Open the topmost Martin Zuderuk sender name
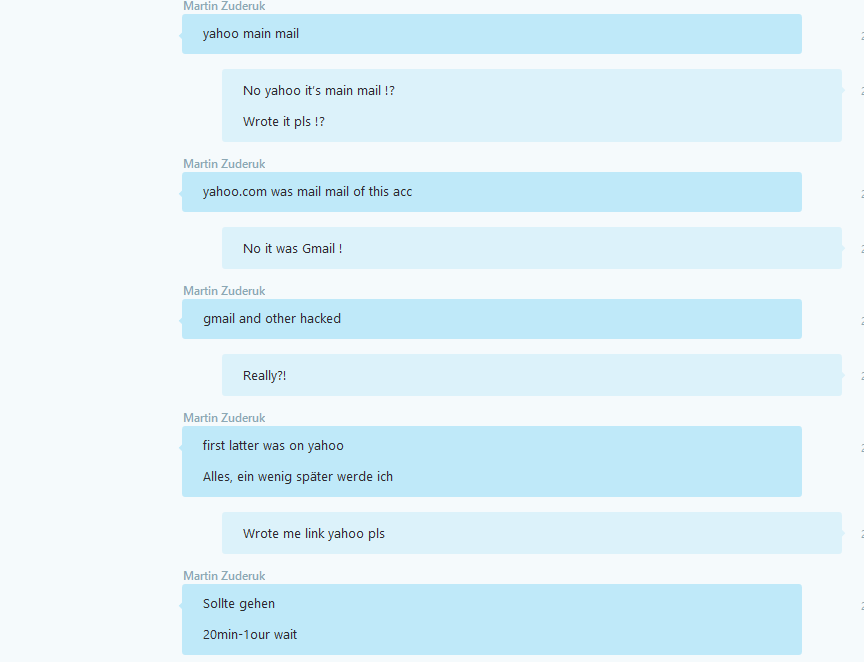 tap(224, 6)
